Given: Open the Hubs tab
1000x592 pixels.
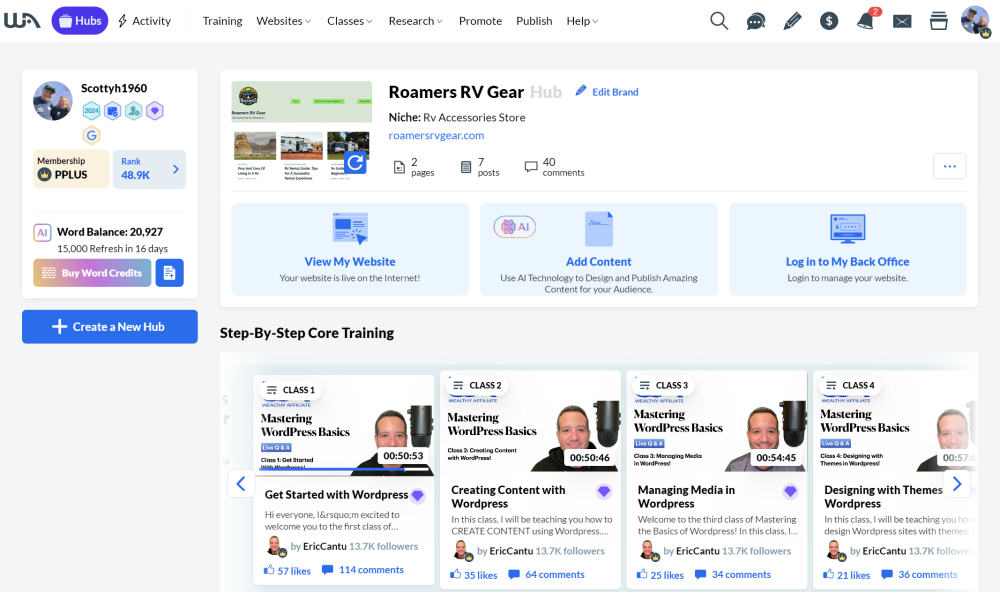Looking at the screenshot, I should 80,21.
